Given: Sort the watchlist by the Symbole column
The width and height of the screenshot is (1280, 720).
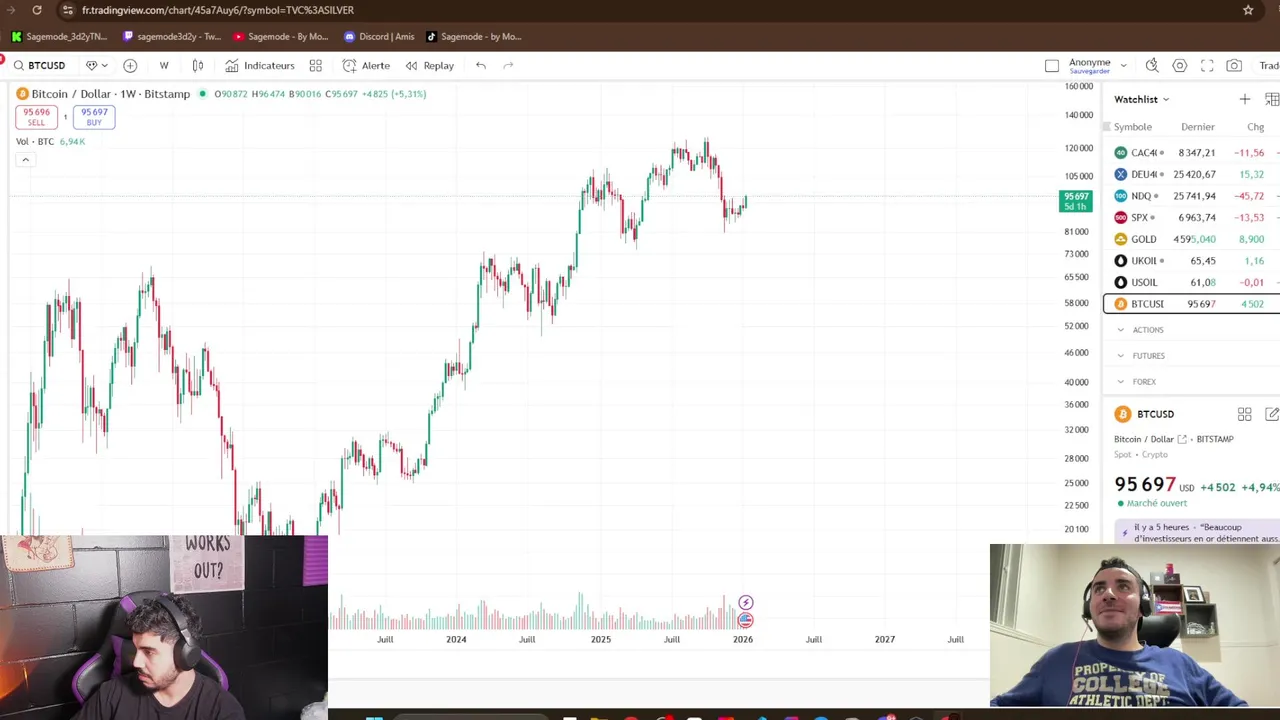Looking at the screenshot, I should coord(1133,127).
